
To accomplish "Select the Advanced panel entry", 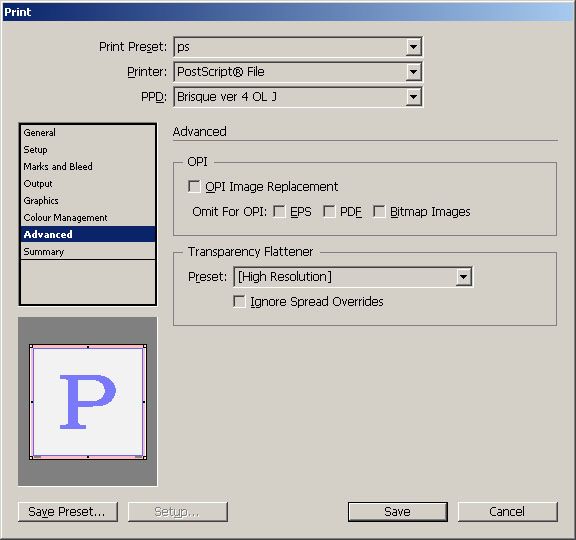I will 88,234.
